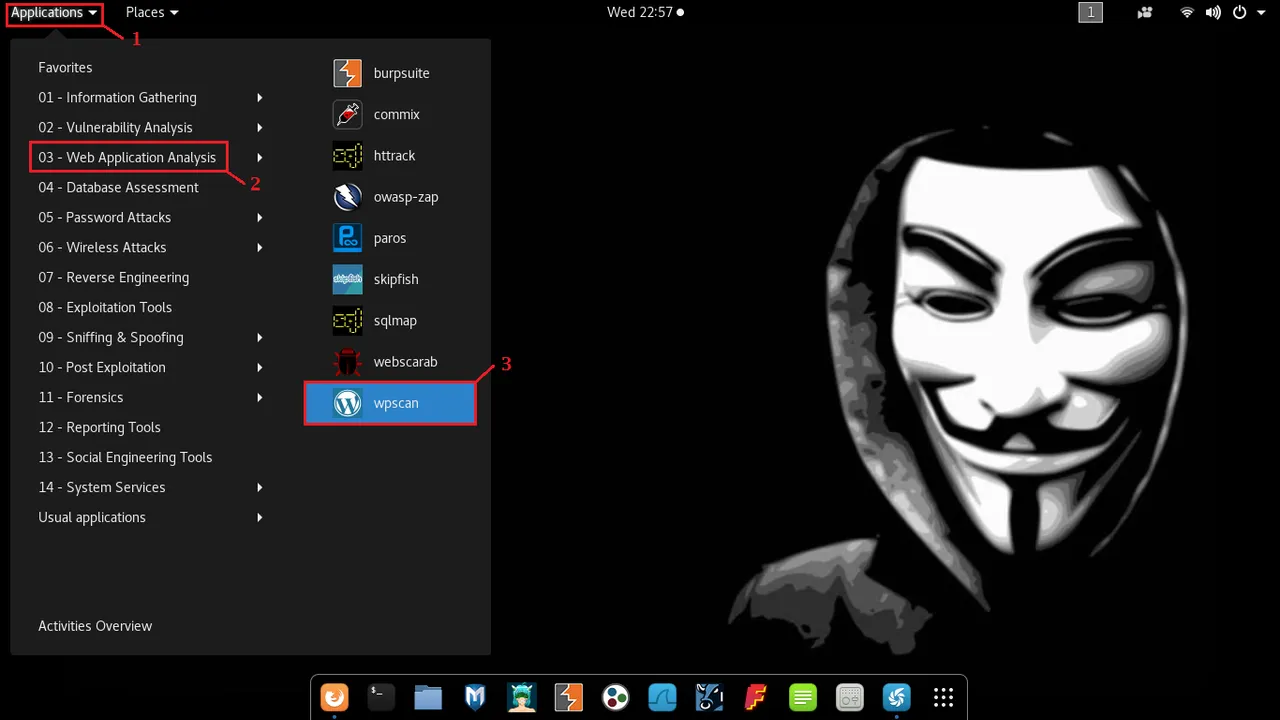This screenshot has height=720, width=1280.
Task: Open Burp Suite icon in the dock
Action: [x=569, y=697]
